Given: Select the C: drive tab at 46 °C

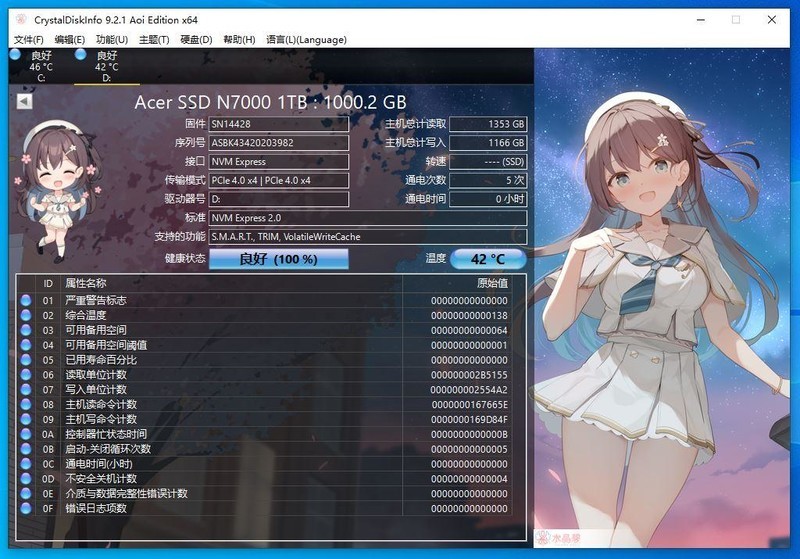Looking at the screenshot, I should pos(41,66).
